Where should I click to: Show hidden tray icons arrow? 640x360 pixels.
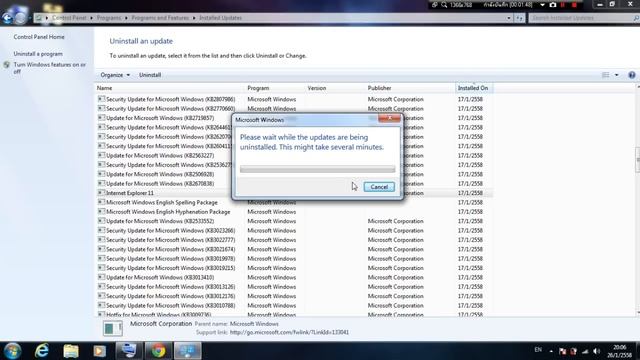coord(551,351)
